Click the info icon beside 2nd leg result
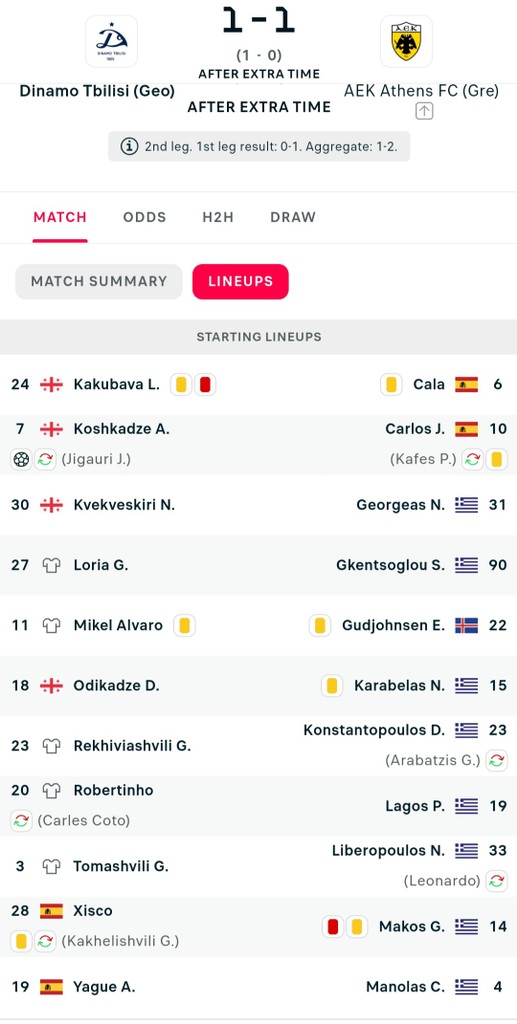The width and height of the screenshot is (517, 1024). [129, 146]
